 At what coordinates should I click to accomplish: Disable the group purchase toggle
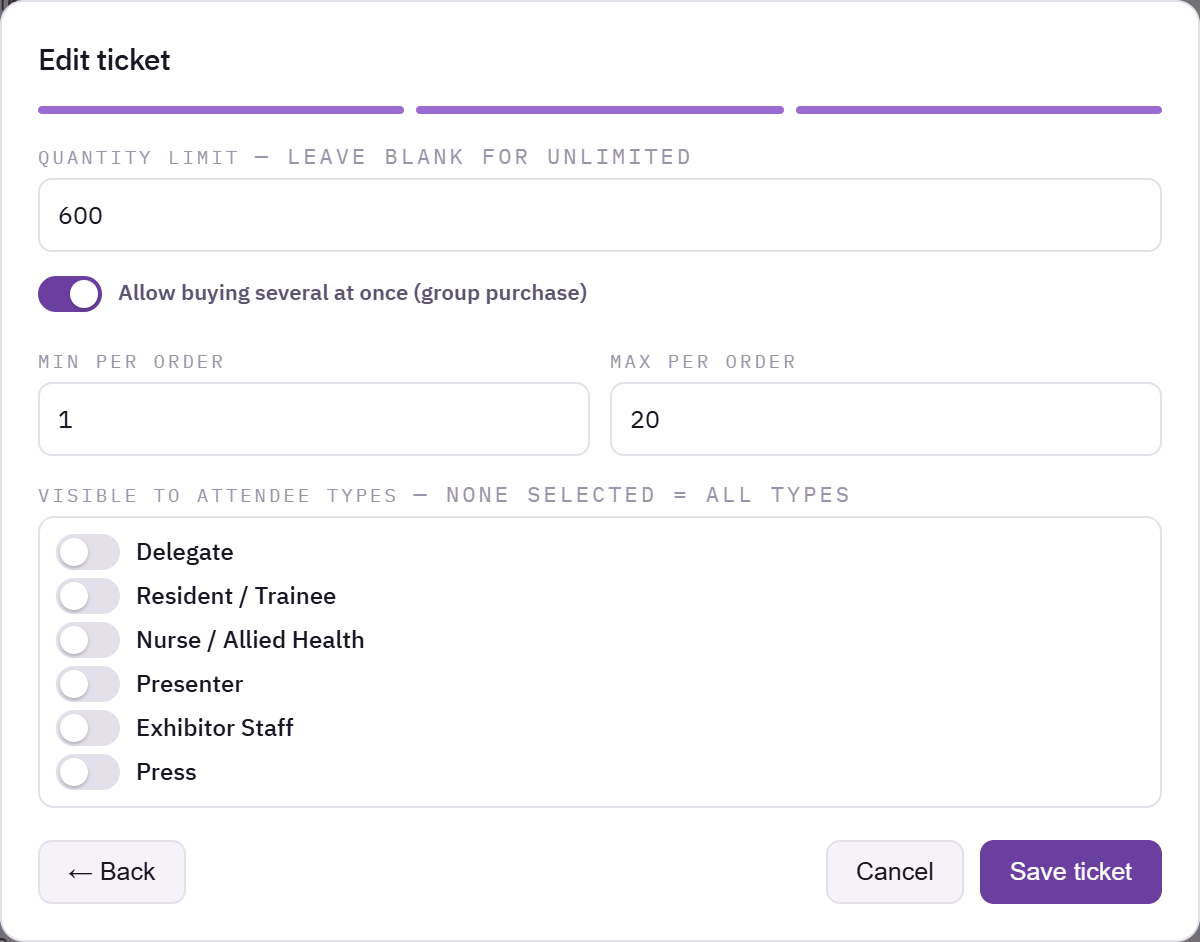[70, 294]
